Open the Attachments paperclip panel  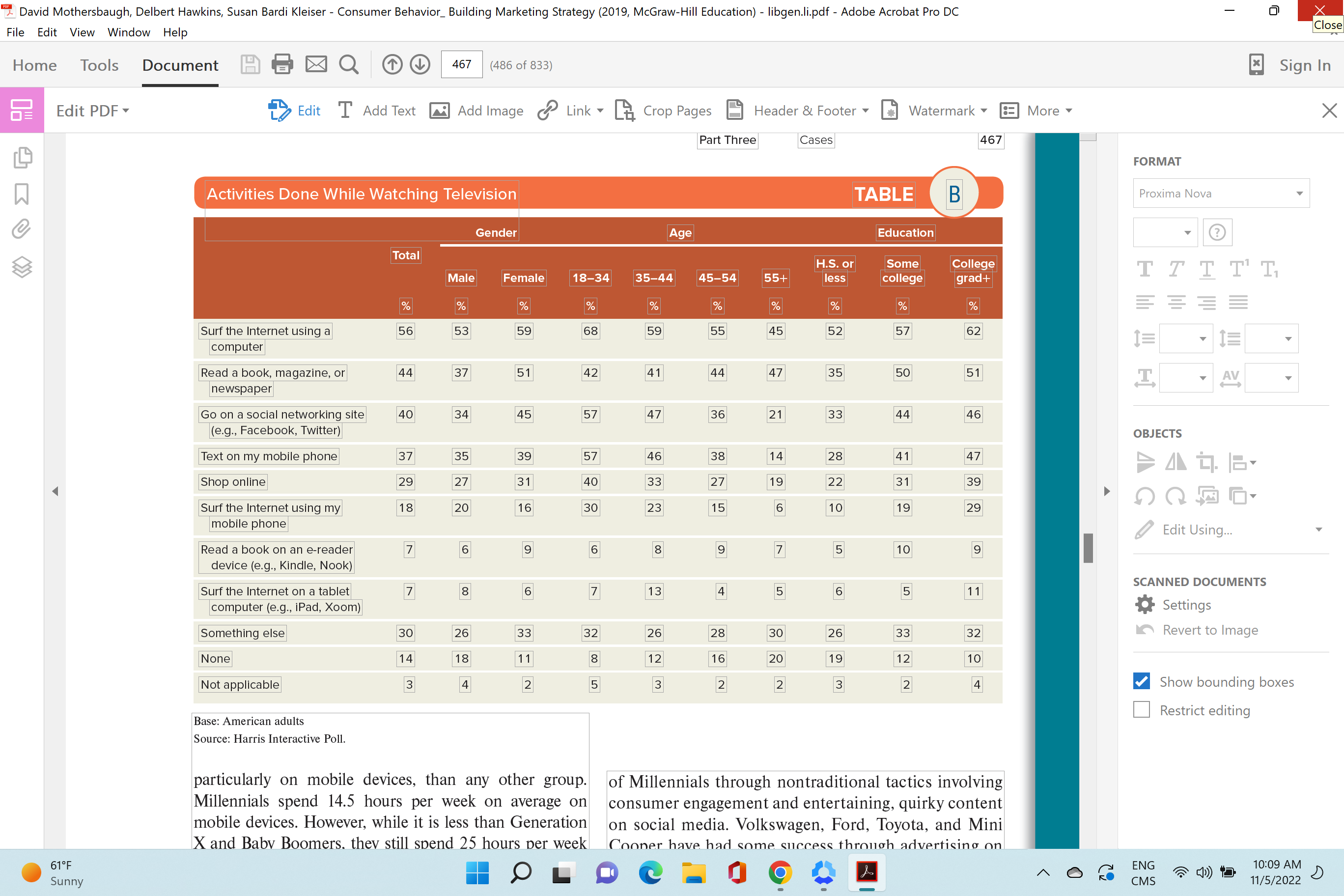point(22,228)
